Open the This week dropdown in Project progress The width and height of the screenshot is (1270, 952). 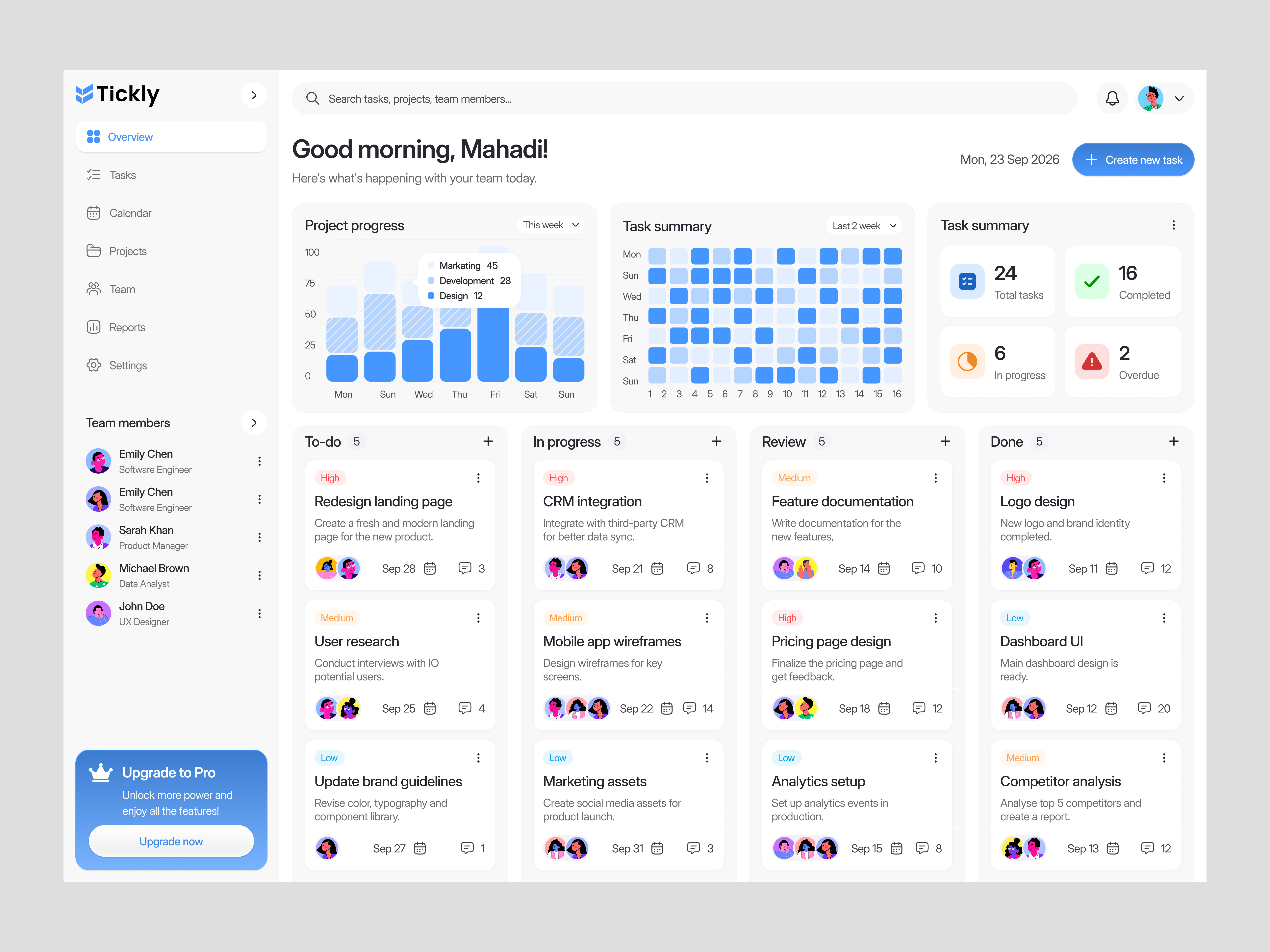point(551,225)
